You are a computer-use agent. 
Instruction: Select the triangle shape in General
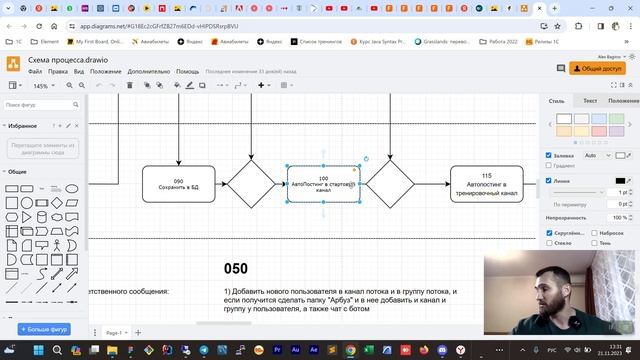(27, 217)
